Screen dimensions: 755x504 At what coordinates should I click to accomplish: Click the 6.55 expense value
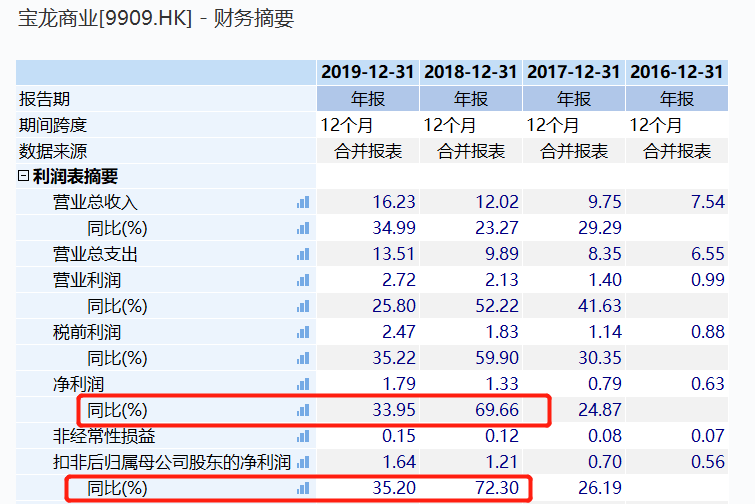(x=708, y=254)
